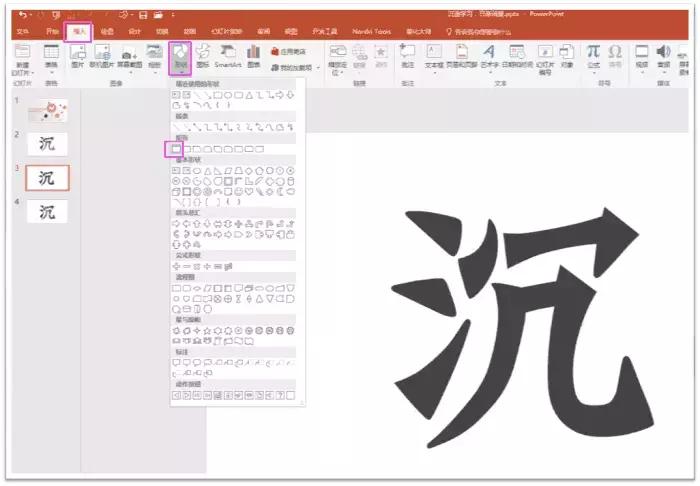Screen dimensions: 700x486
Task: Pick the Oval shape in Basic Shapes
Action: coord(197,170)
